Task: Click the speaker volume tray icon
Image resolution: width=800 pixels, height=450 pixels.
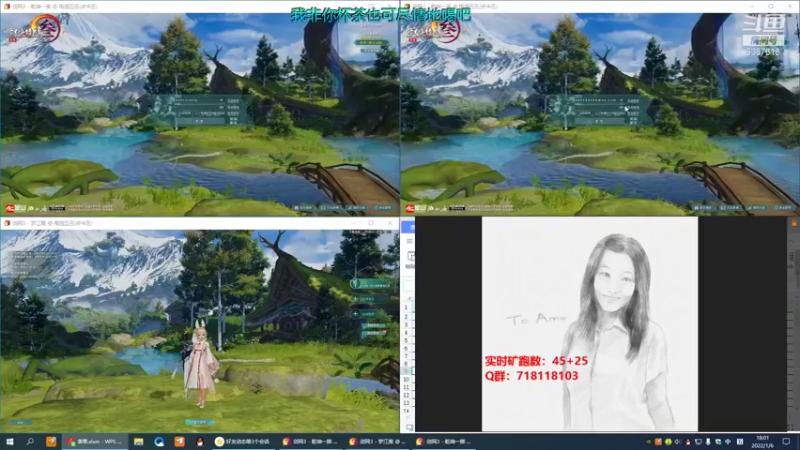Action: [x=678, y=442]
